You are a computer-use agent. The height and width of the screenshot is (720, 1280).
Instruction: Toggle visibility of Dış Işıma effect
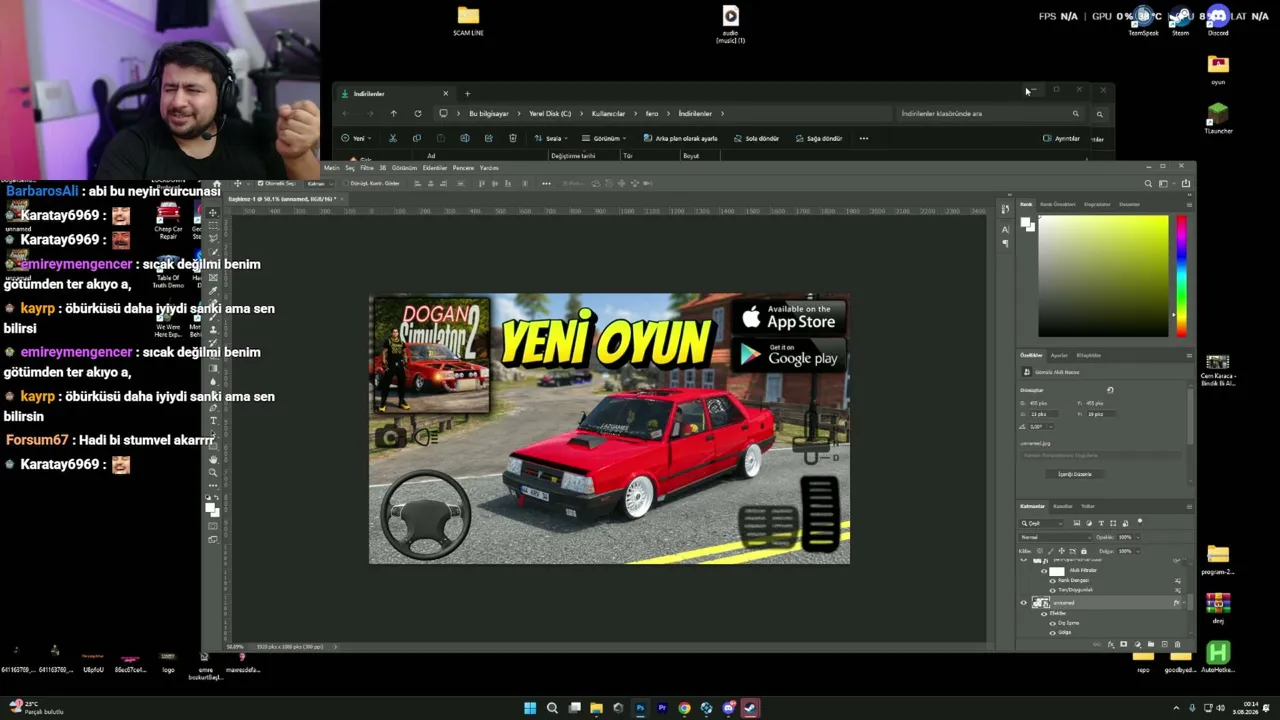click(x=1052, y=623)
